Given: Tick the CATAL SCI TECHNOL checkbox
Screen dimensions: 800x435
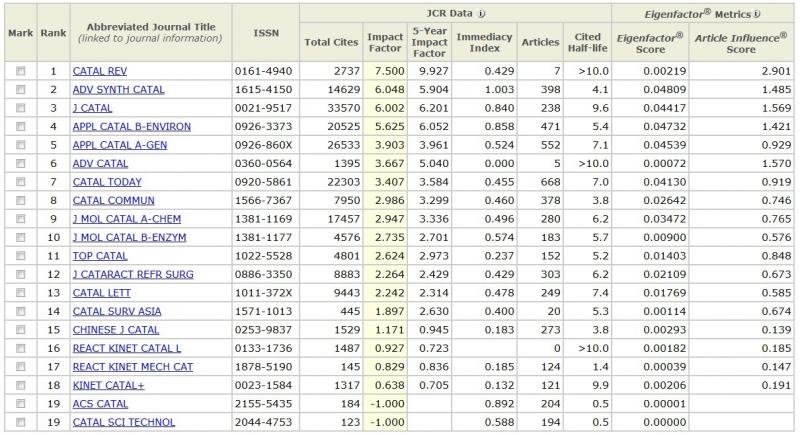Looking at the screenshot, I should (x=21, y=422).
